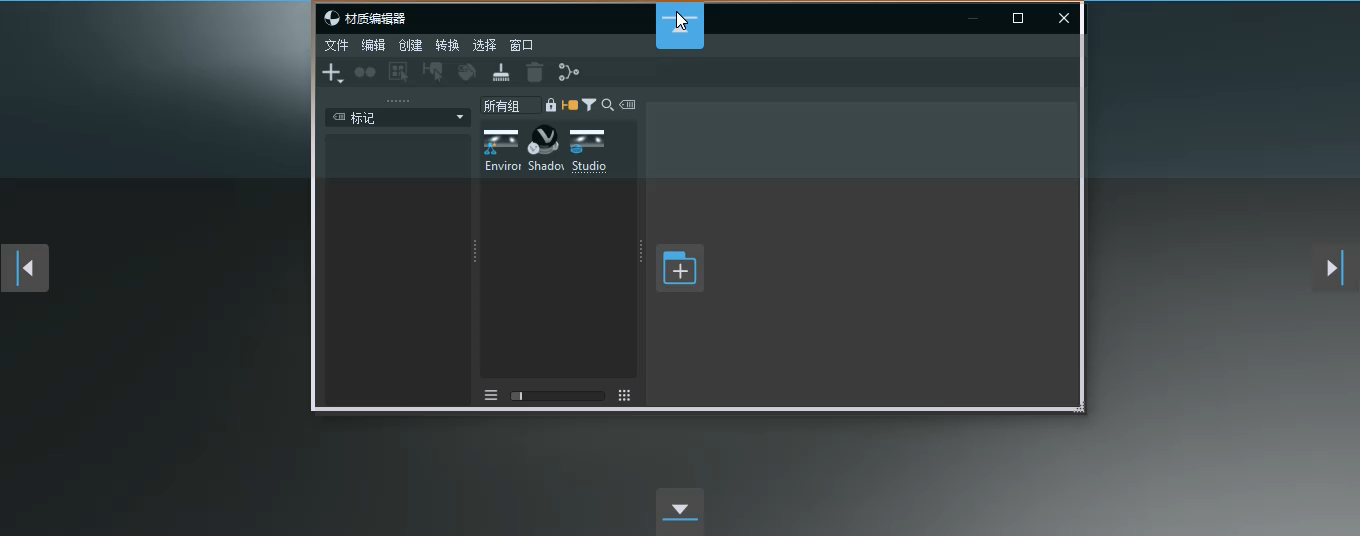The width and height of the screenshot is (1360, 536).
Task: Click the two-circles duplicate material icon
Action: [x=365, y=72]
